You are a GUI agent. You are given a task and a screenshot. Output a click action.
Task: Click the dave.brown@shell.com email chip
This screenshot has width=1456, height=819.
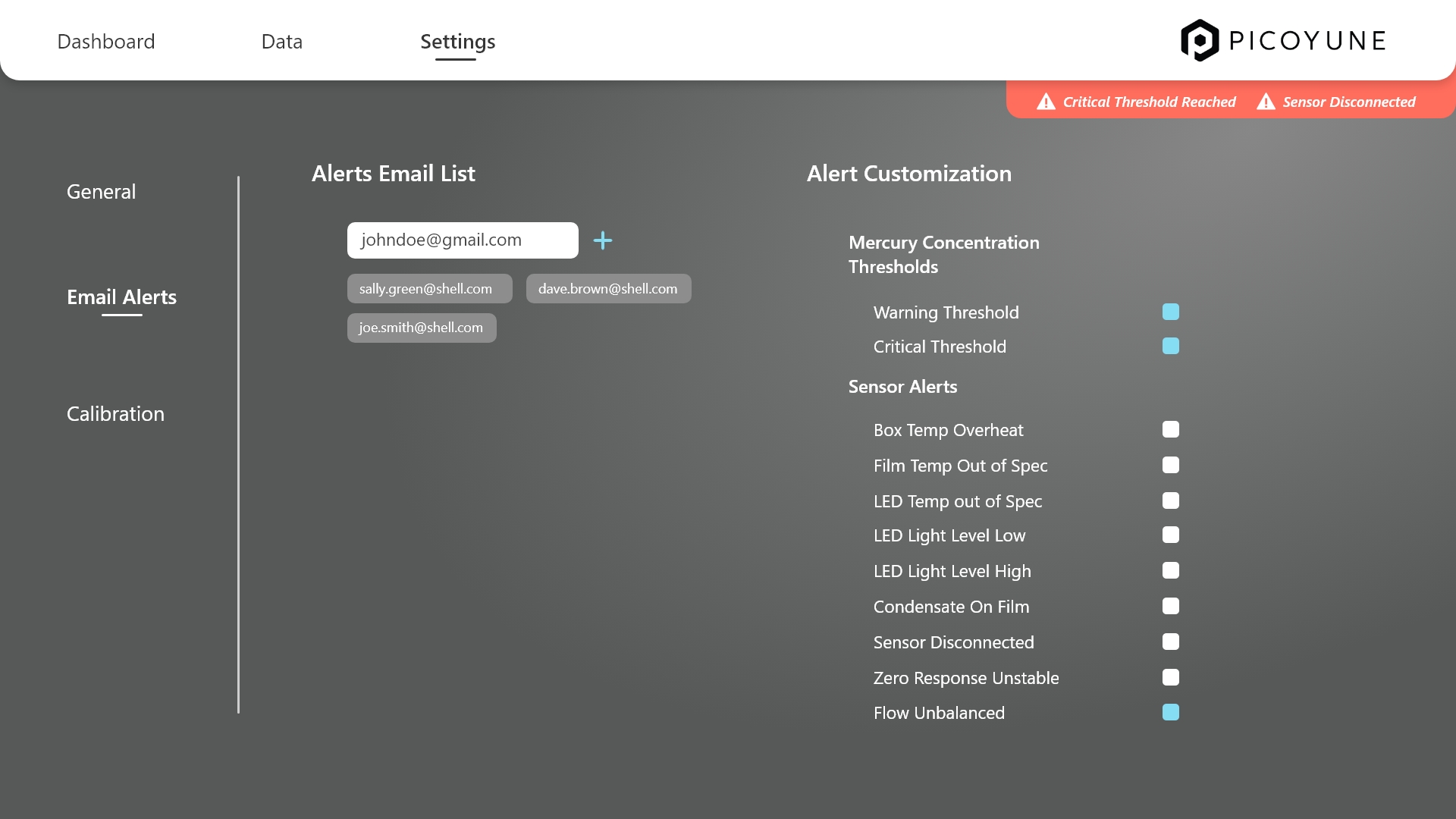(608, 289)
